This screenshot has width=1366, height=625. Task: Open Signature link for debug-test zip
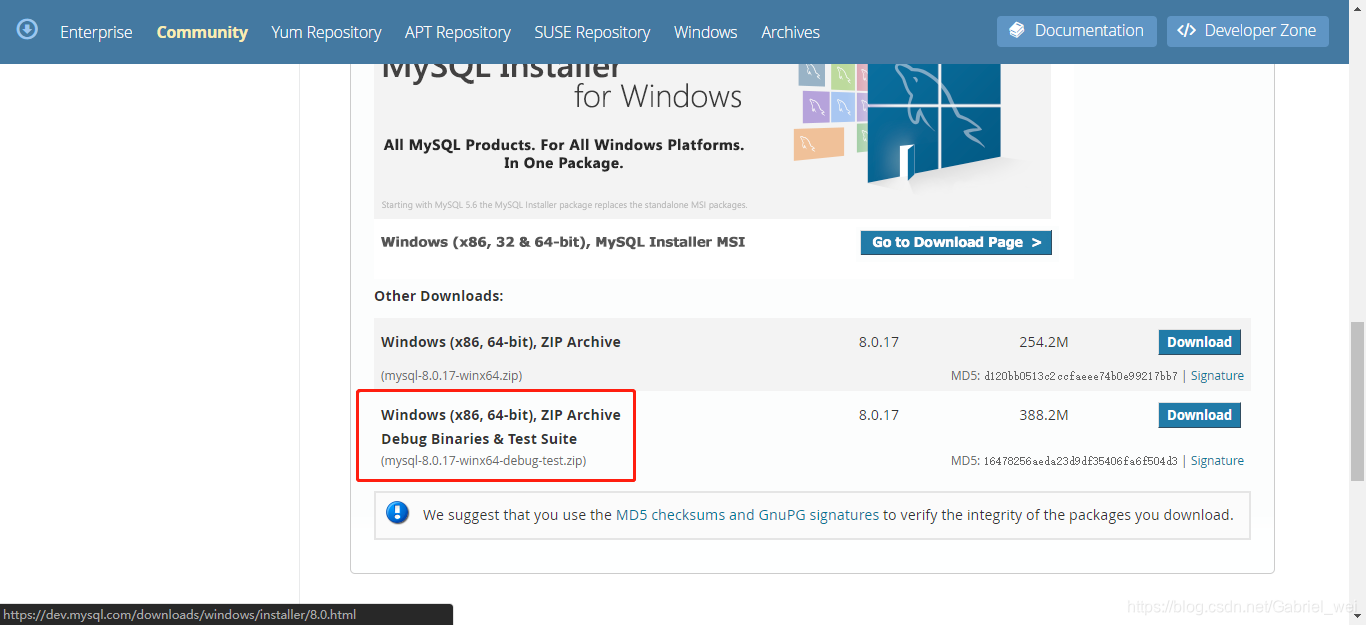click(1217, 461)
